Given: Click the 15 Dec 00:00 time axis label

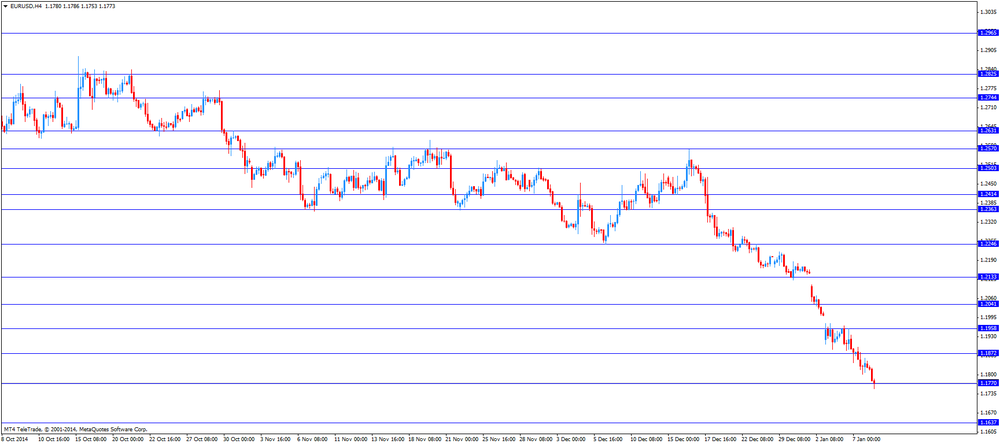Looking at the screenshot, I should coord(684,440).
